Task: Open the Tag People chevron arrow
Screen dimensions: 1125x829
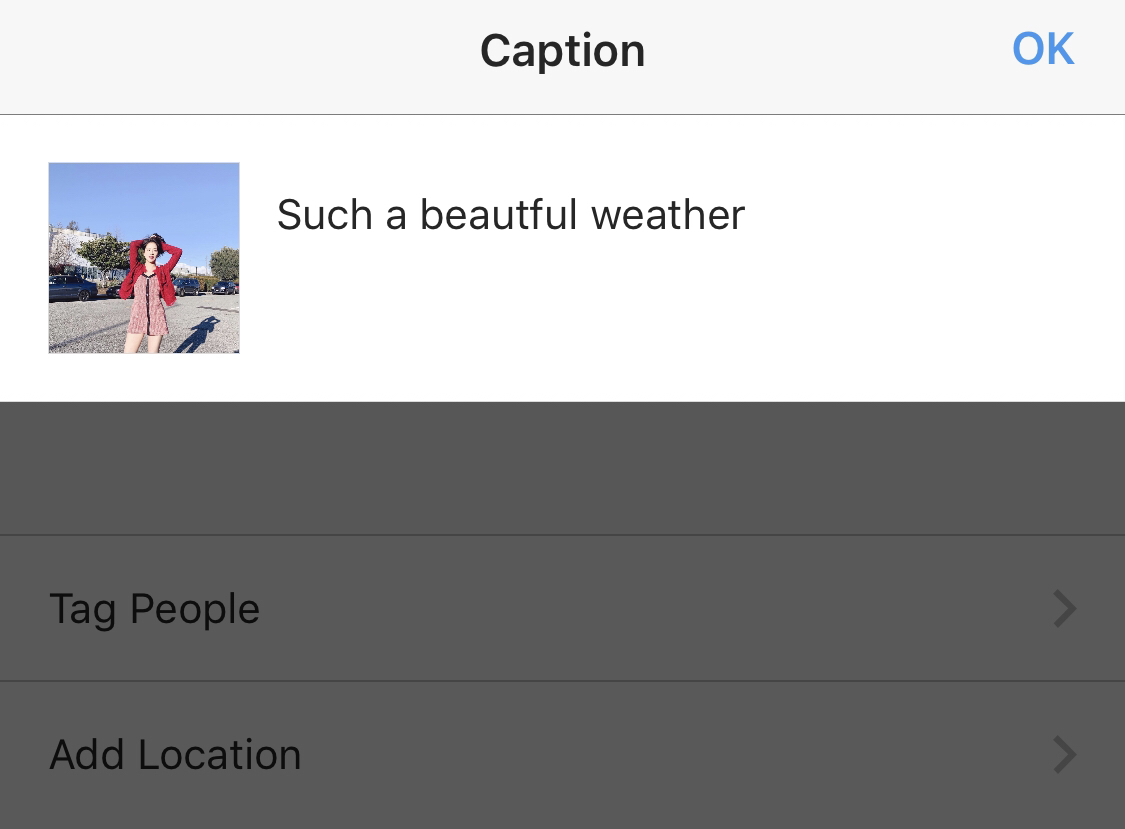Action: 1065,609
